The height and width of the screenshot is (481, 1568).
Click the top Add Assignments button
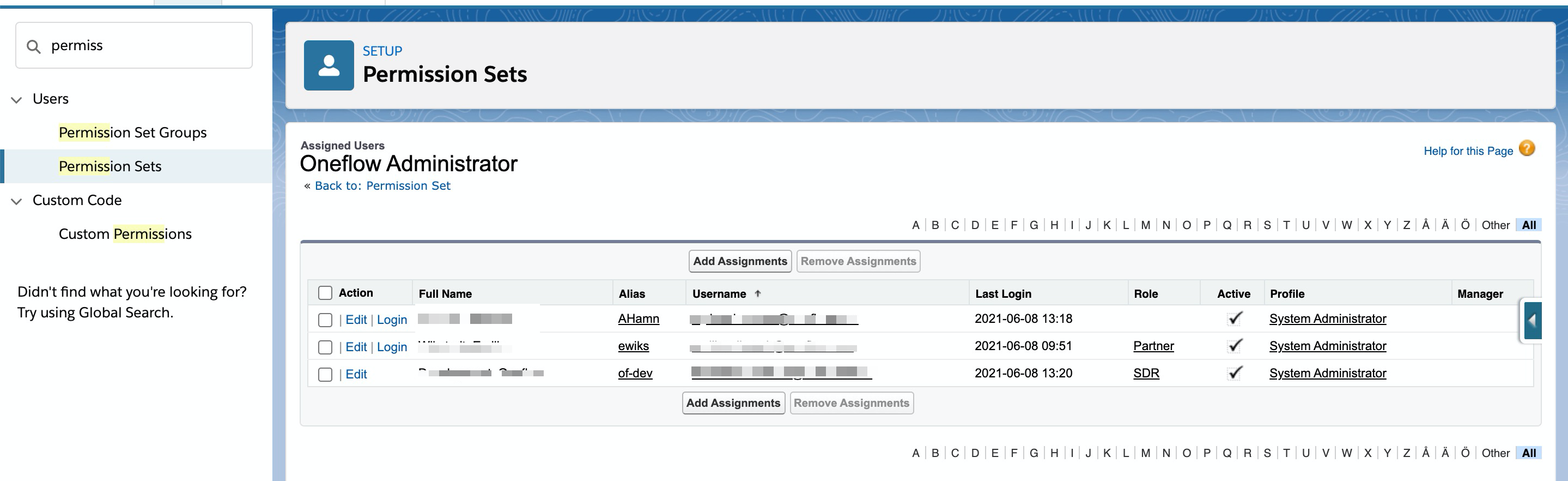click(739, 261)
